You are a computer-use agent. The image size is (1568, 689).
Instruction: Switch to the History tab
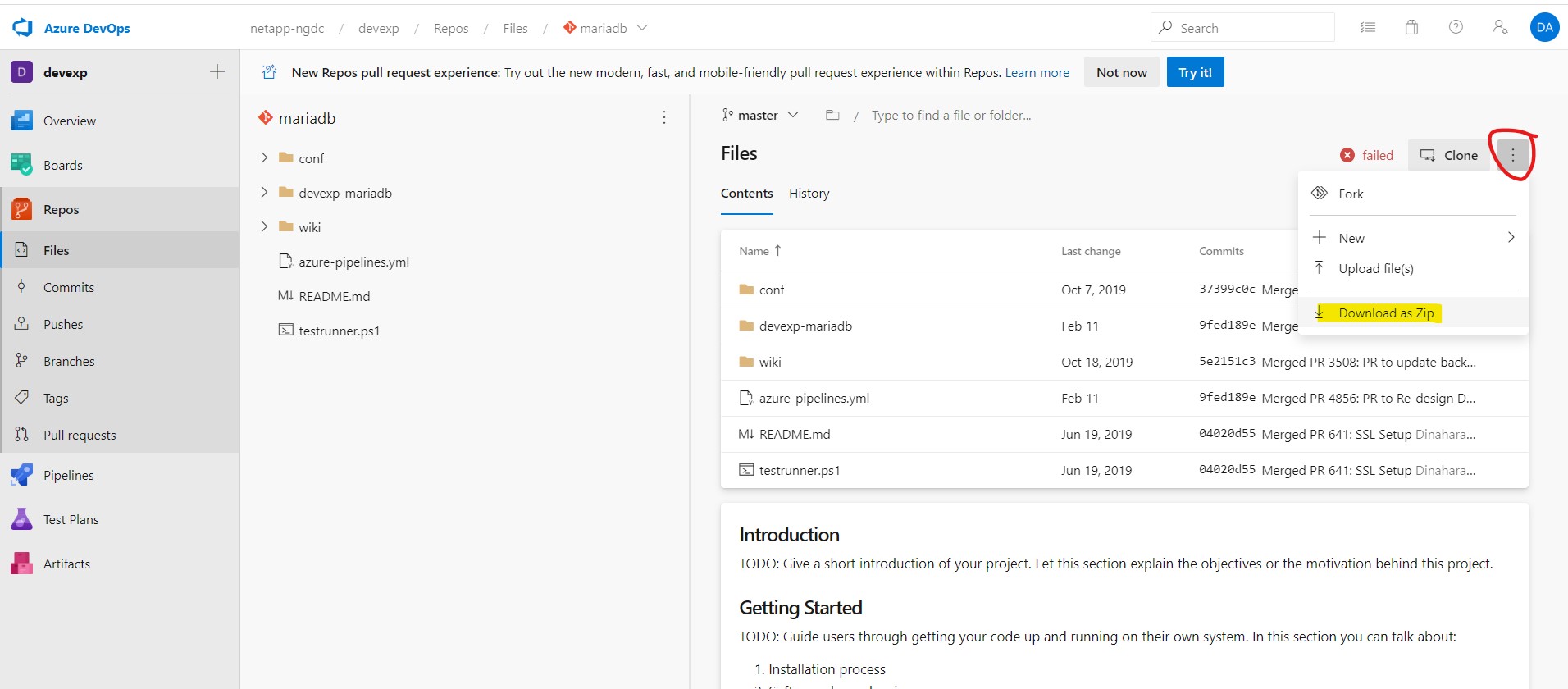coord(809,194)
